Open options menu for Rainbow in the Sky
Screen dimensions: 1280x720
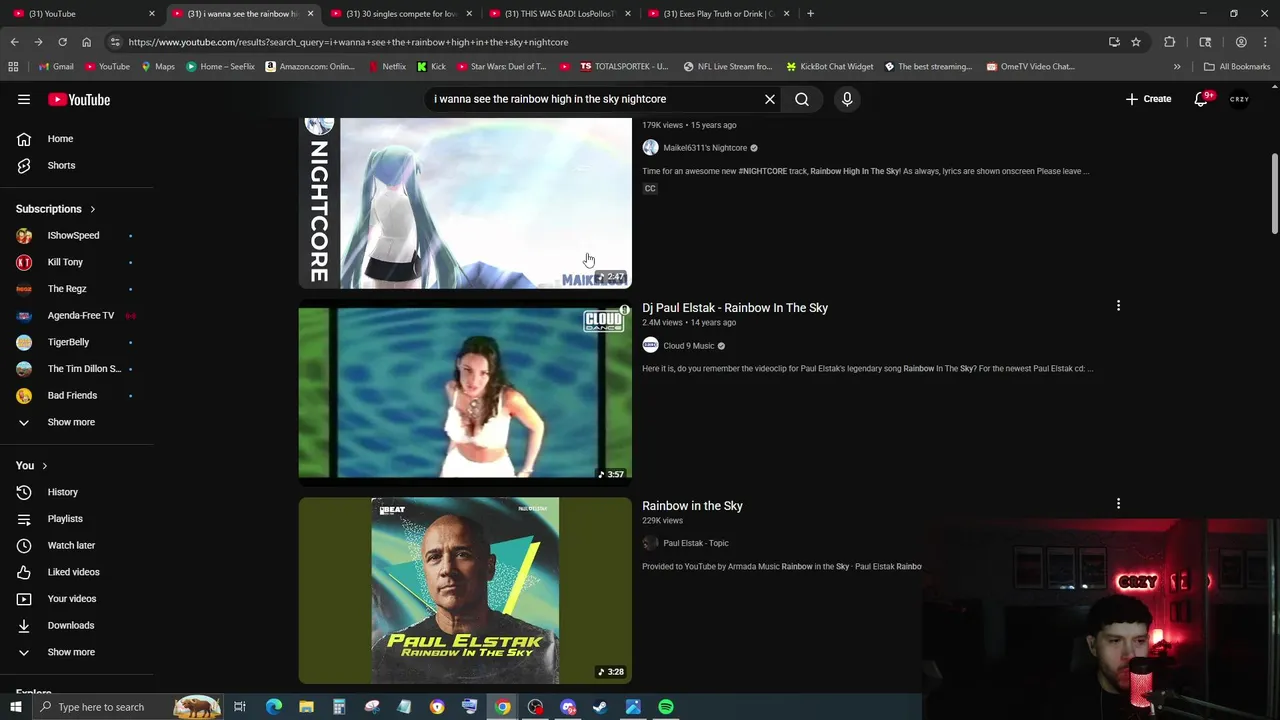(1118, 504)
